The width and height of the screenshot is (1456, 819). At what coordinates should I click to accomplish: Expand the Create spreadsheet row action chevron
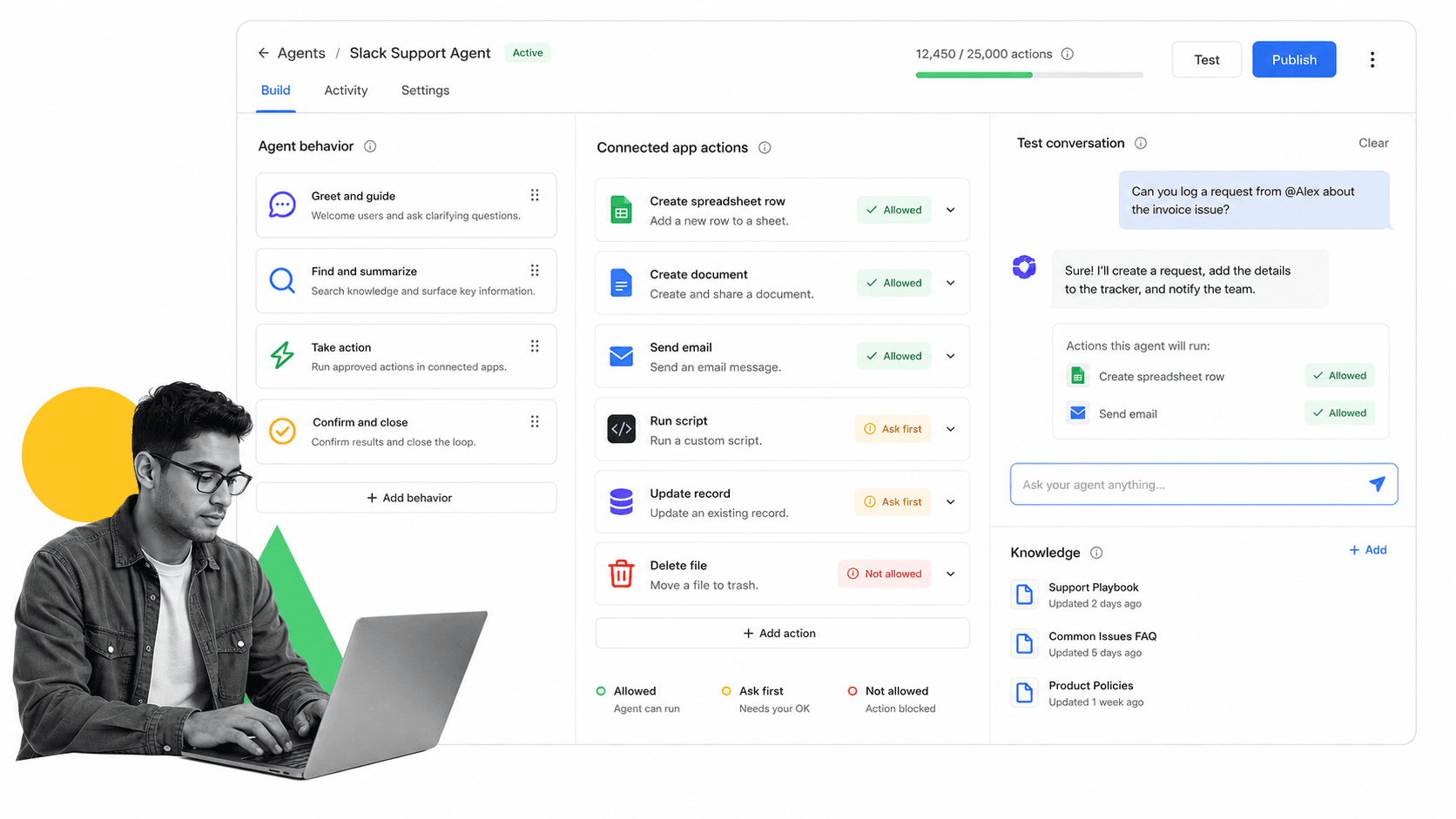[951, 210]
